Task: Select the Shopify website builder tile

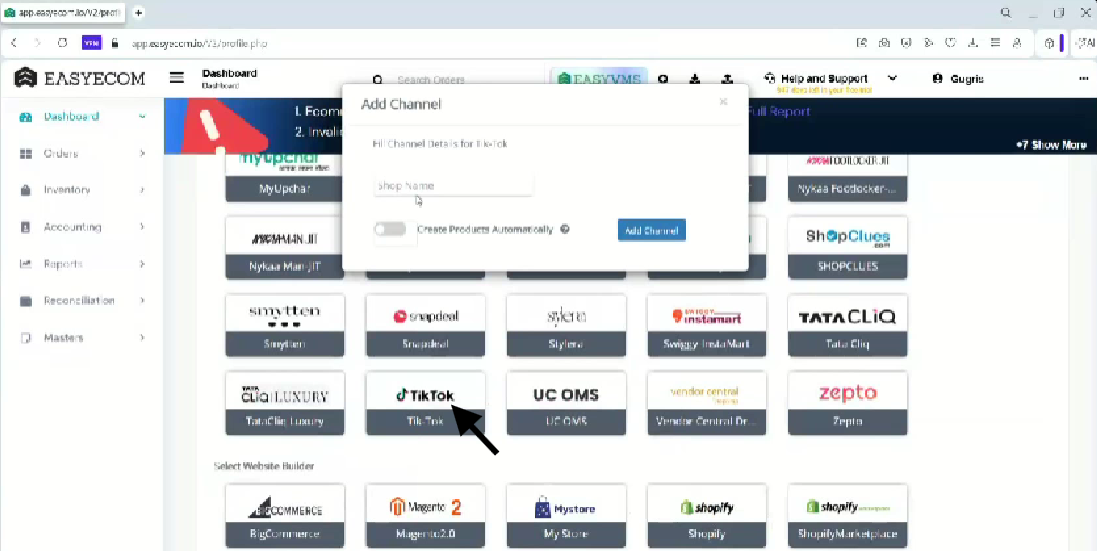Action: click(x=706, y=516)
